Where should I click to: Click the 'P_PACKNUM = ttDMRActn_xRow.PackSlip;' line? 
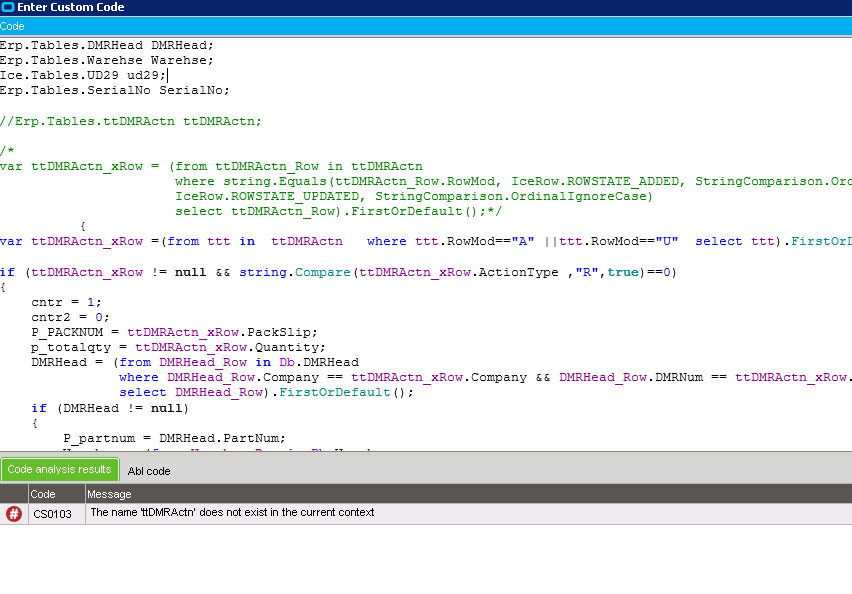[174, 332]
